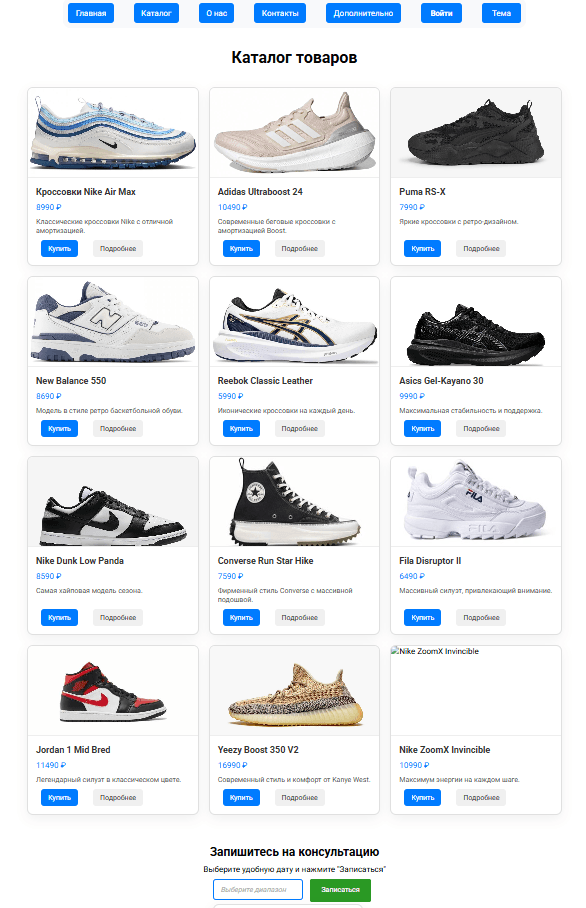Open the Каталог menu item
This screenshot has width=586, height=908.
156,13
